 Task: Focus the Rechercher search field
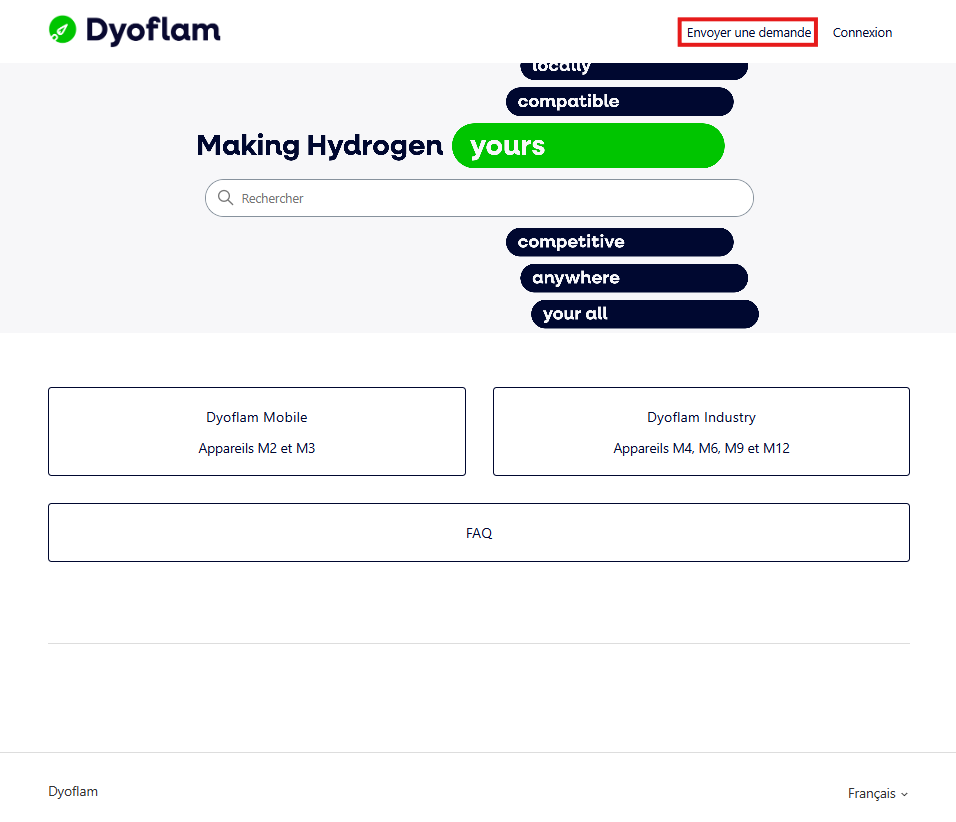479,198
